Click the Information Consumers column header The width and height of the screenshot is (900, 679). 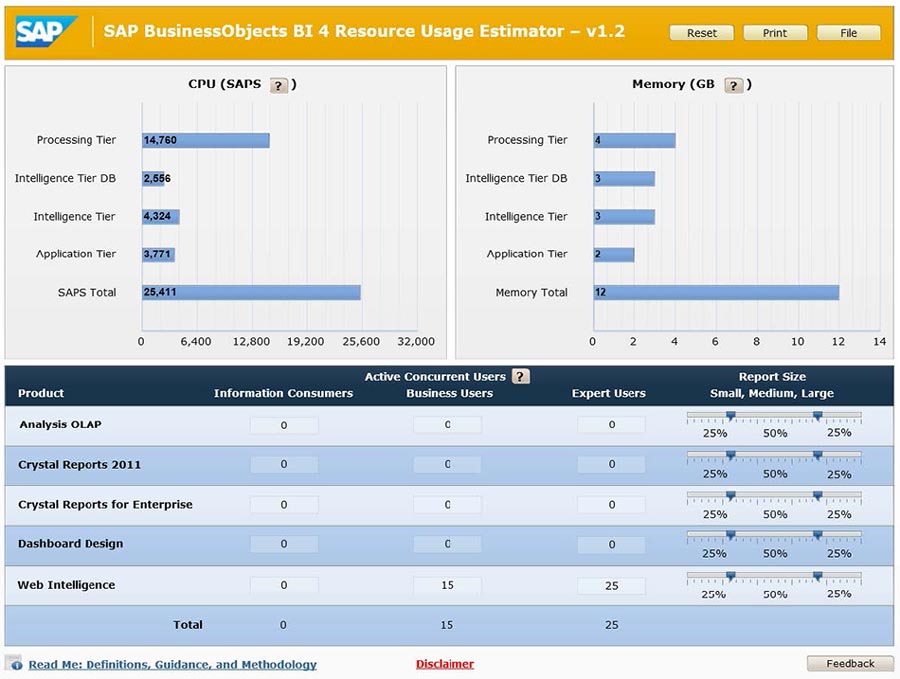click(x=284, y=393)
